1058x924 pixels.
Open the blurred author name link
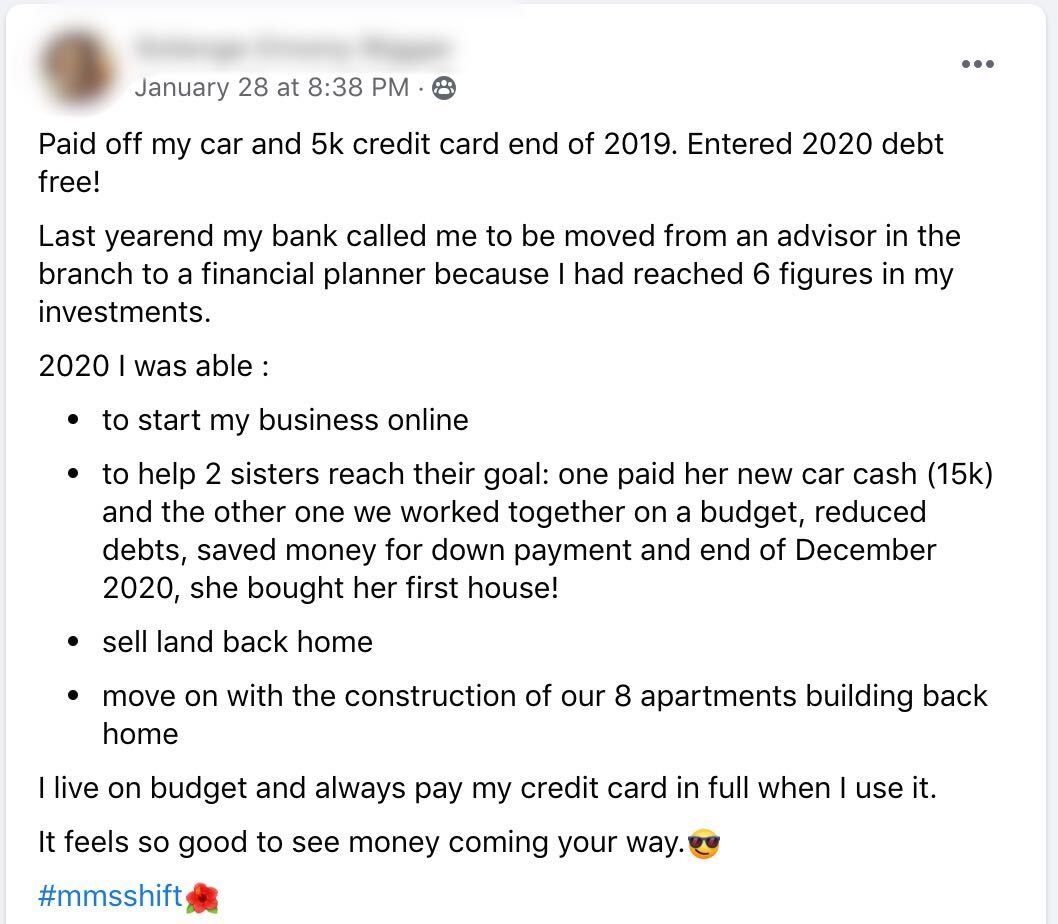292,48
